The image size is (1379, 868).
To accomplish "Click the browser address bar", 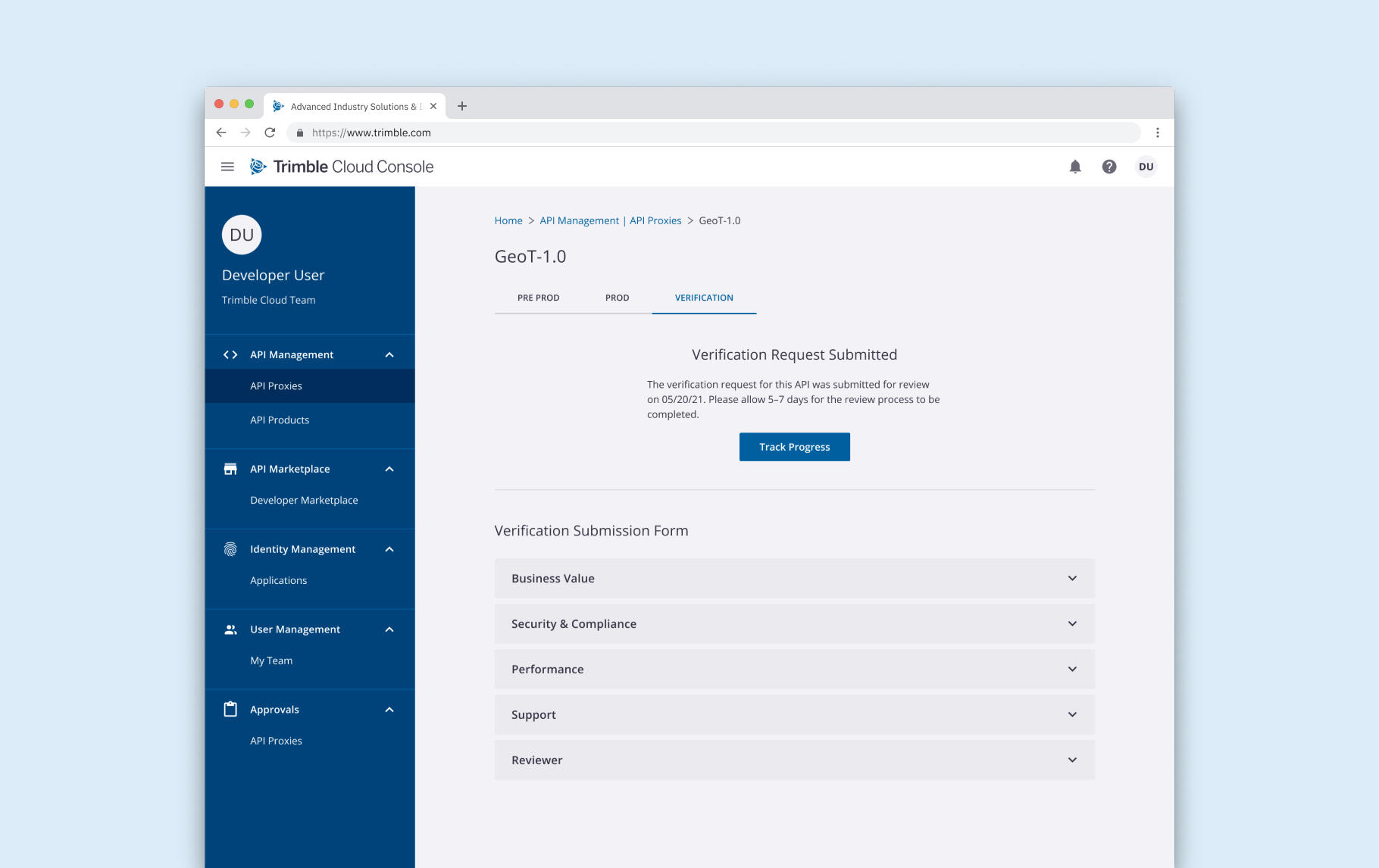I will 712,133.
